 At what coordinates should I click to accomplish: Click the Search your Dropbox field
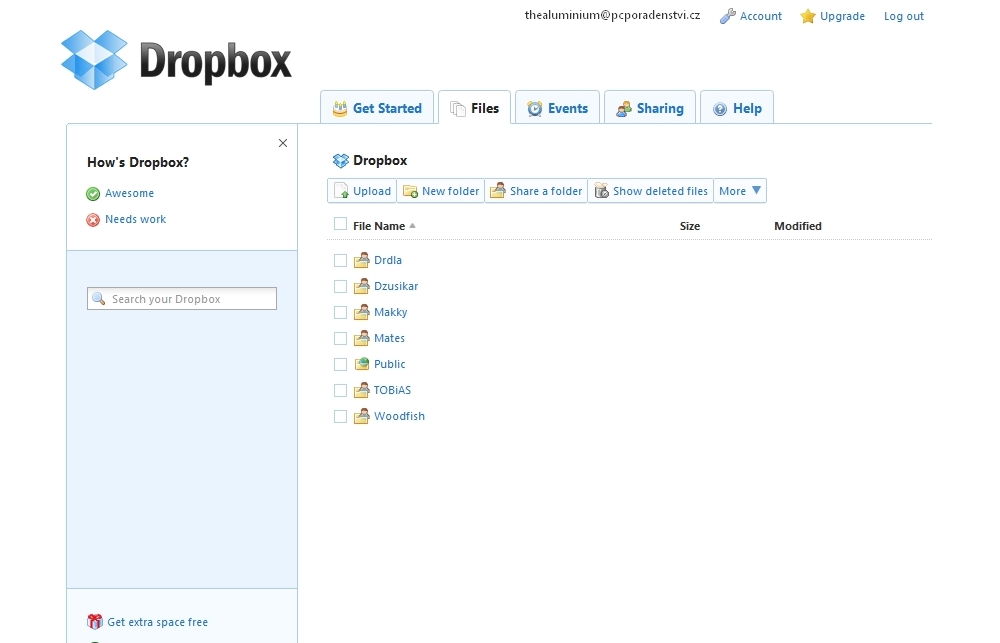182,299
